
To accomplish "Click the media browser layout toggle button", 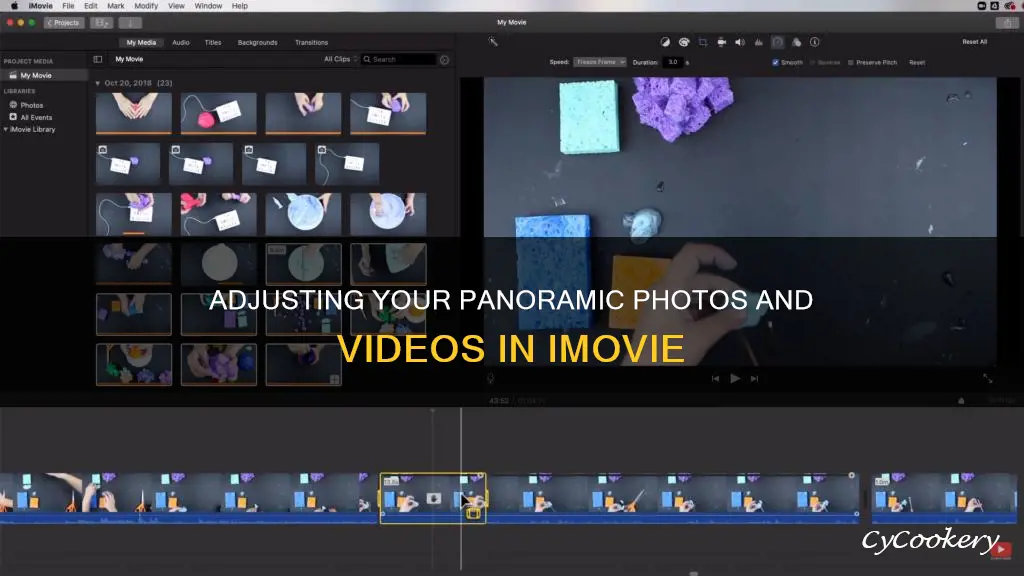I will (101, 23).
